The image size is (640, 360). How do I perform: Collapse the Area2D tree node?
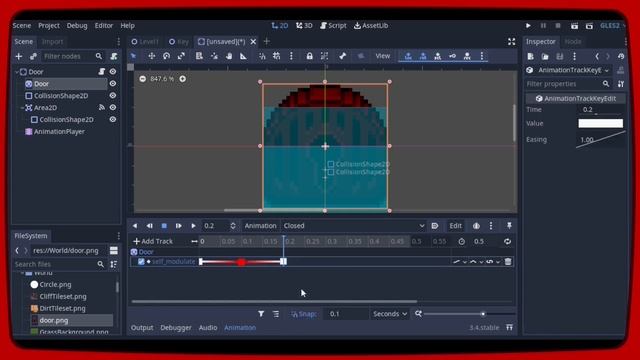22,108
